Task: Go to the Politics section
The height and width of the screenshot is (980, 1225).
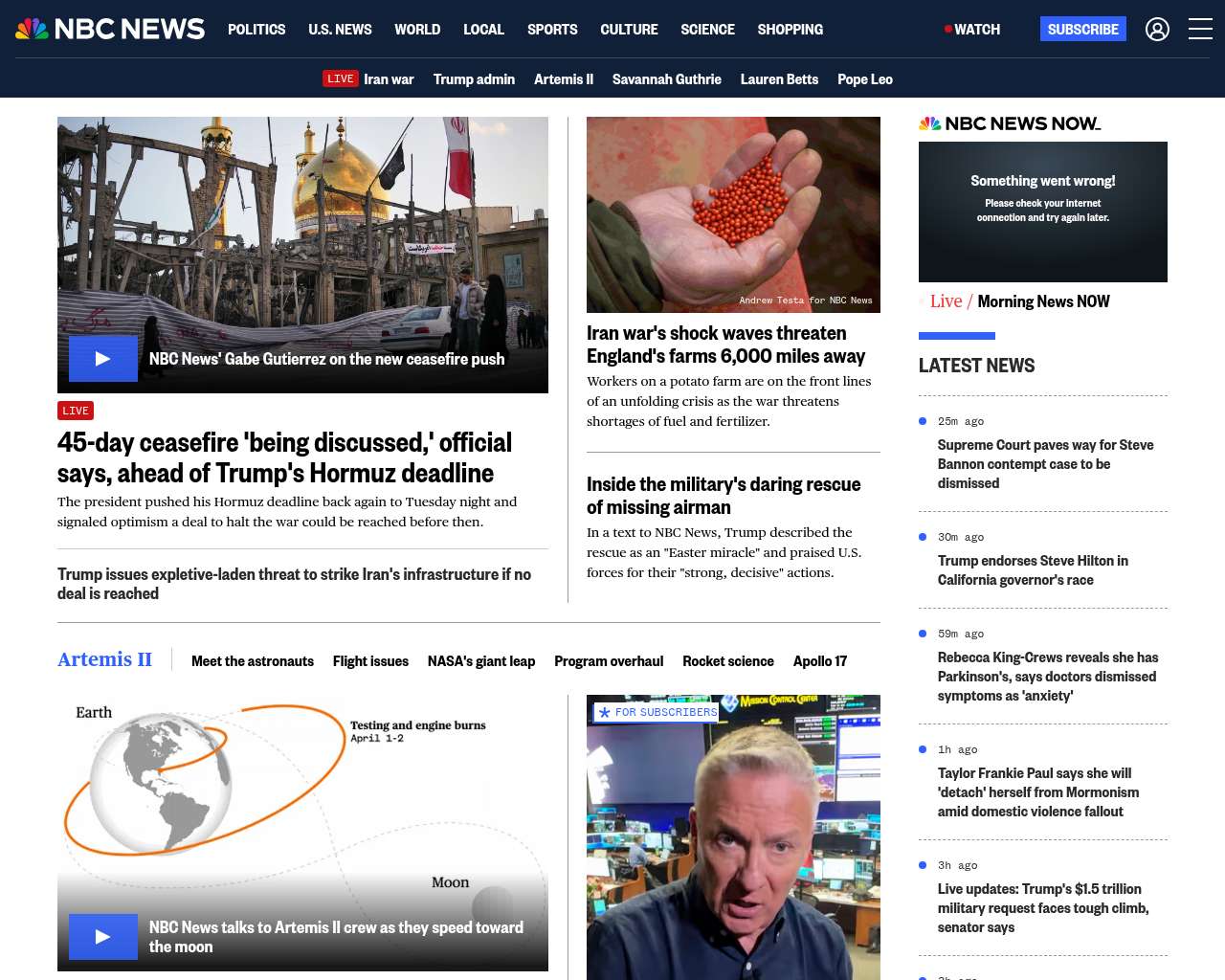Action: tap(256, 30)
